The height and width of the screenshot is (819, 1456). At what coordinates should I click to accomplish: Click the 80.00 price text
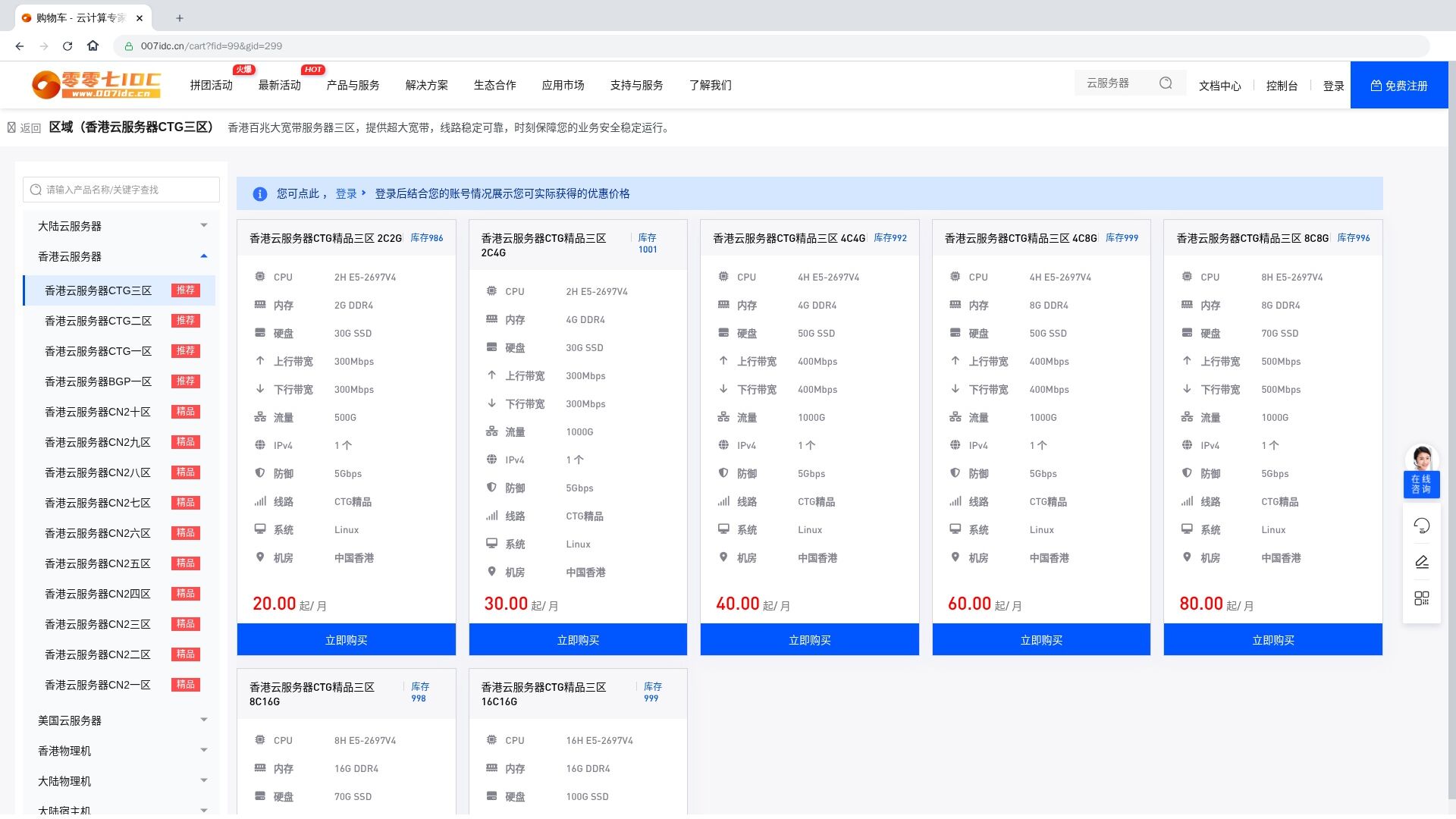[1201, 604]
